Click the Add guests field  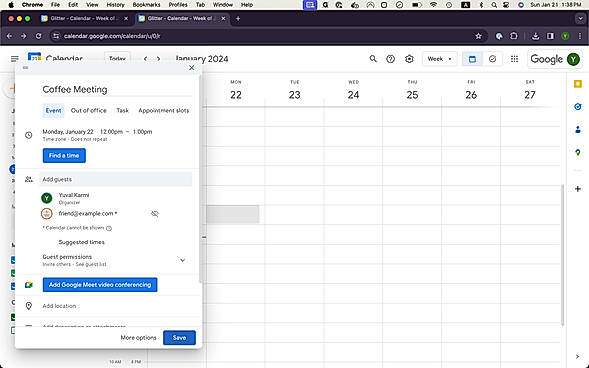(116, 179)
